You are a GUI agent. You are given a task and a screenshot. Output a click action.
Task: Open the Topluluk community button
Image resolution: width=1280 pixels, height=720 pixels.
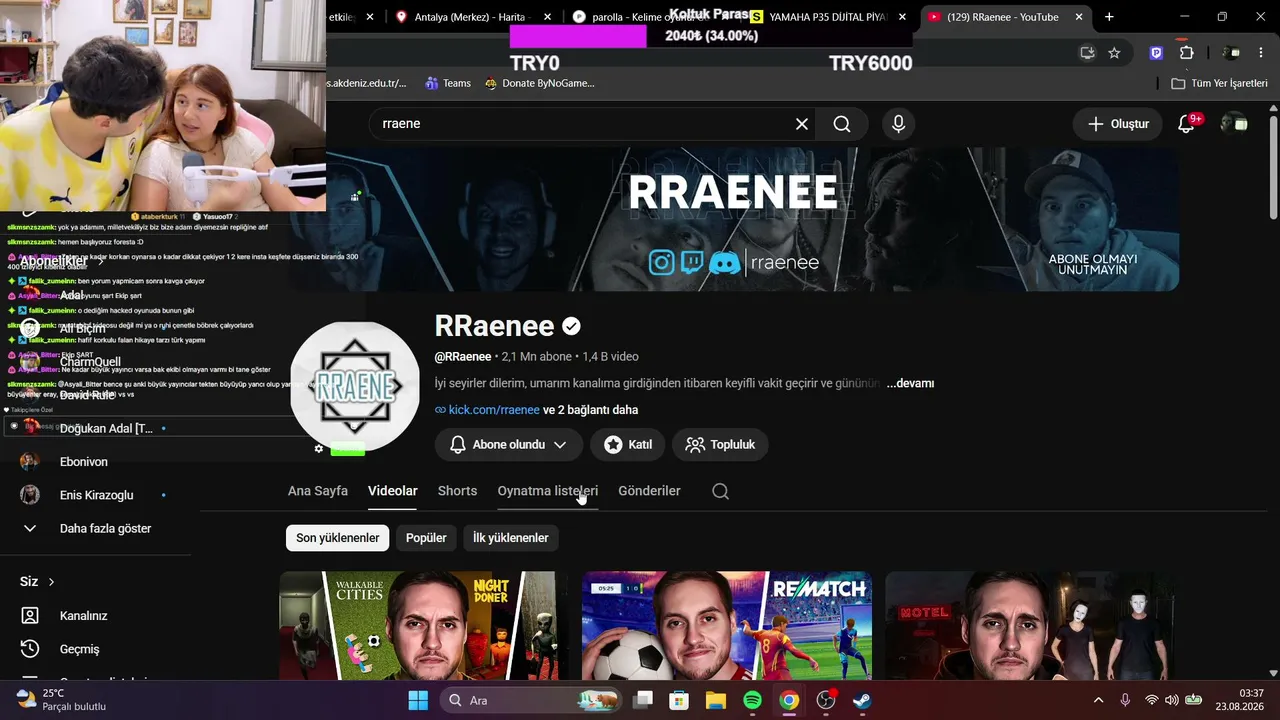[720, 444]
